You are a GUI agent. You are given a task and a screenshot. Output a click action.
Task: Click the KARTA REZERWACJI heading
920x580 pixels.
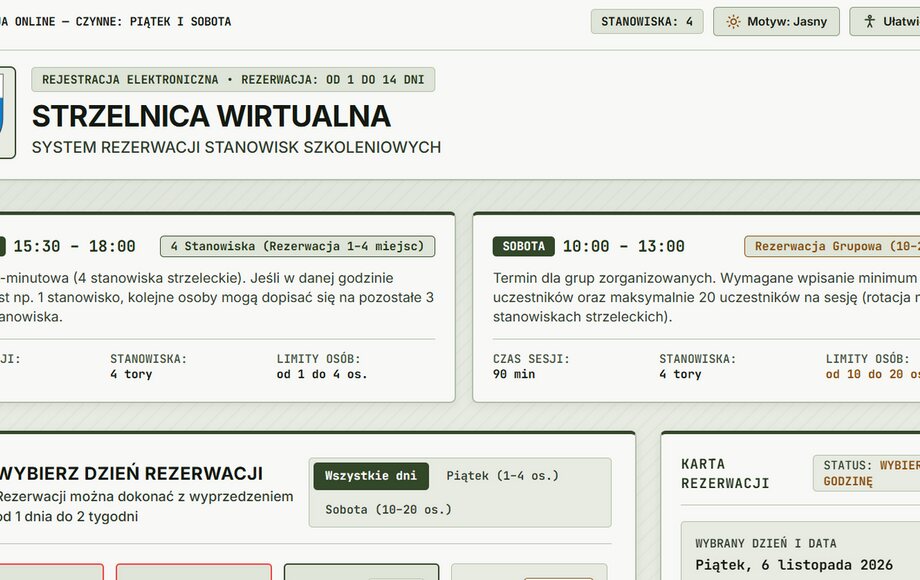click(x=725, y=473)
